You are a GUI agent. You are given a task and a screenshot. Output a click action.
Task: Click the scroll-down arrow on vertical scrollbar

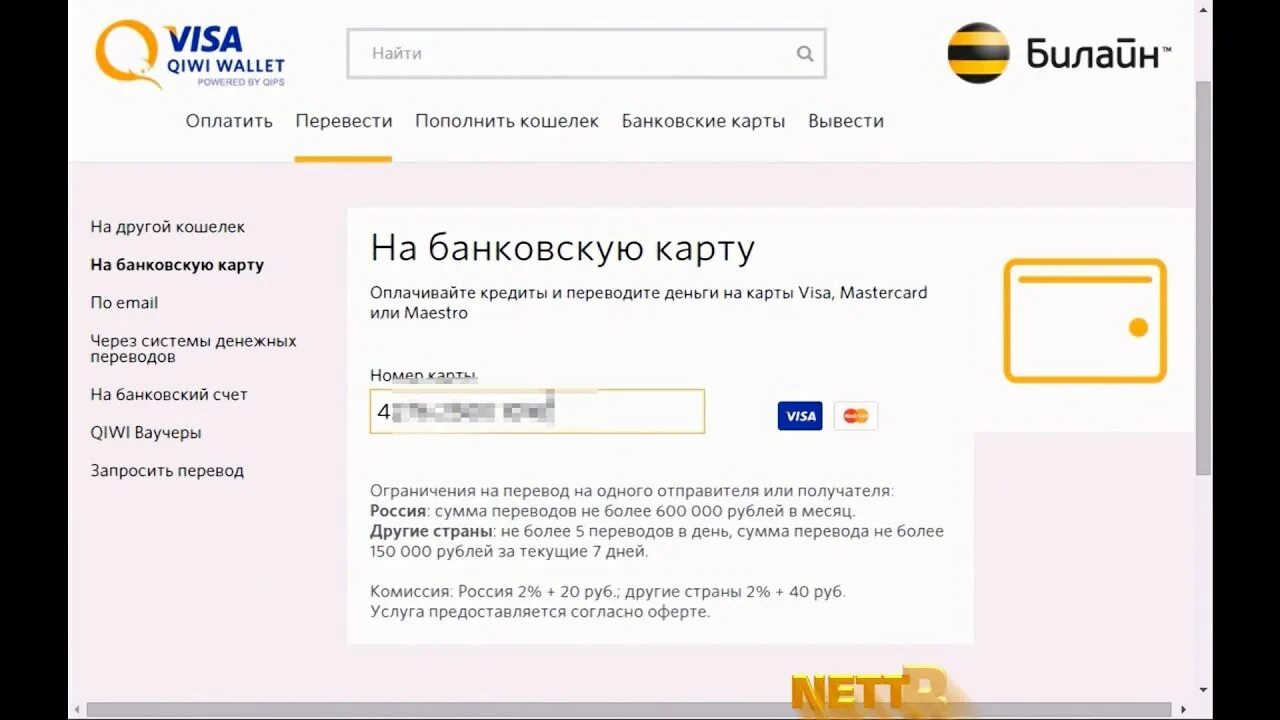[1204, 690]
